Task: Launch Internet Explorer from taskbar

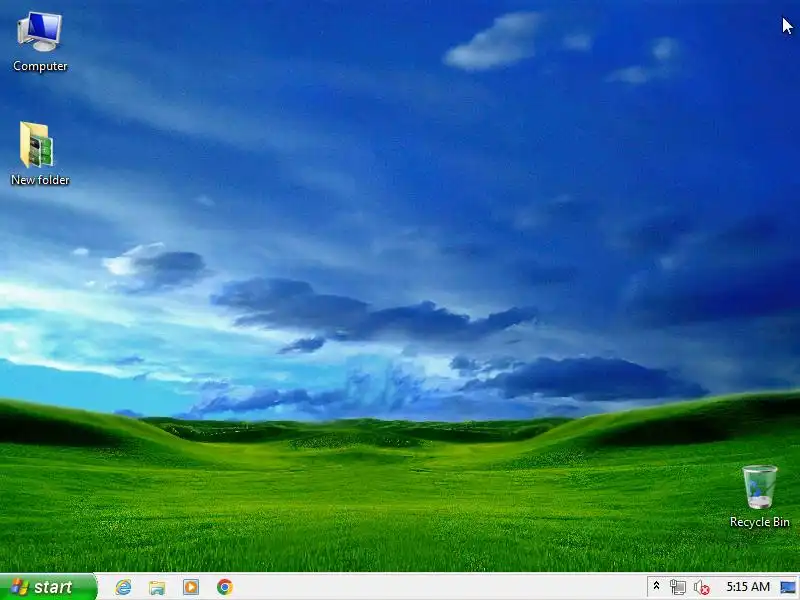Action: [123, 587]
